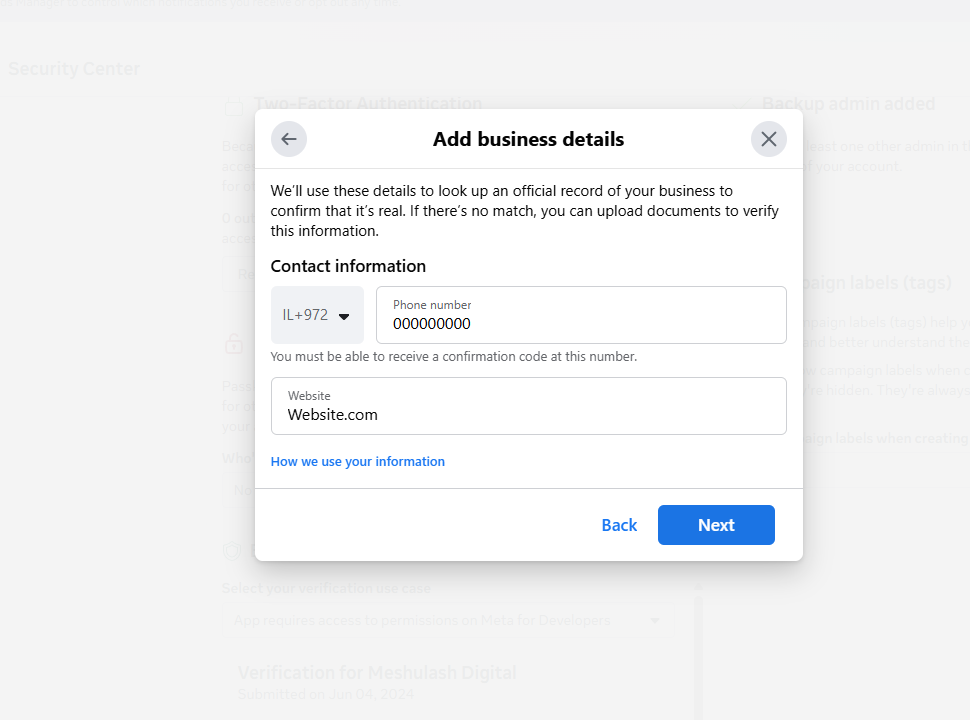Image resolution: width=970 pixels, height=720 pixels.
Task: Click the Security Center heading
Action: [x=74, y=69]
